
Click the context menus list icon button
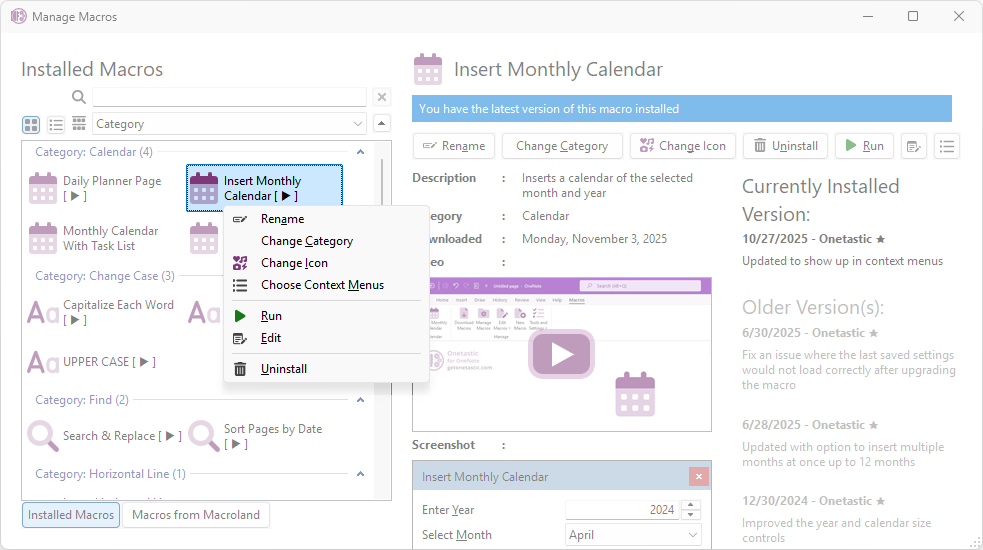[x=947, y=147]
